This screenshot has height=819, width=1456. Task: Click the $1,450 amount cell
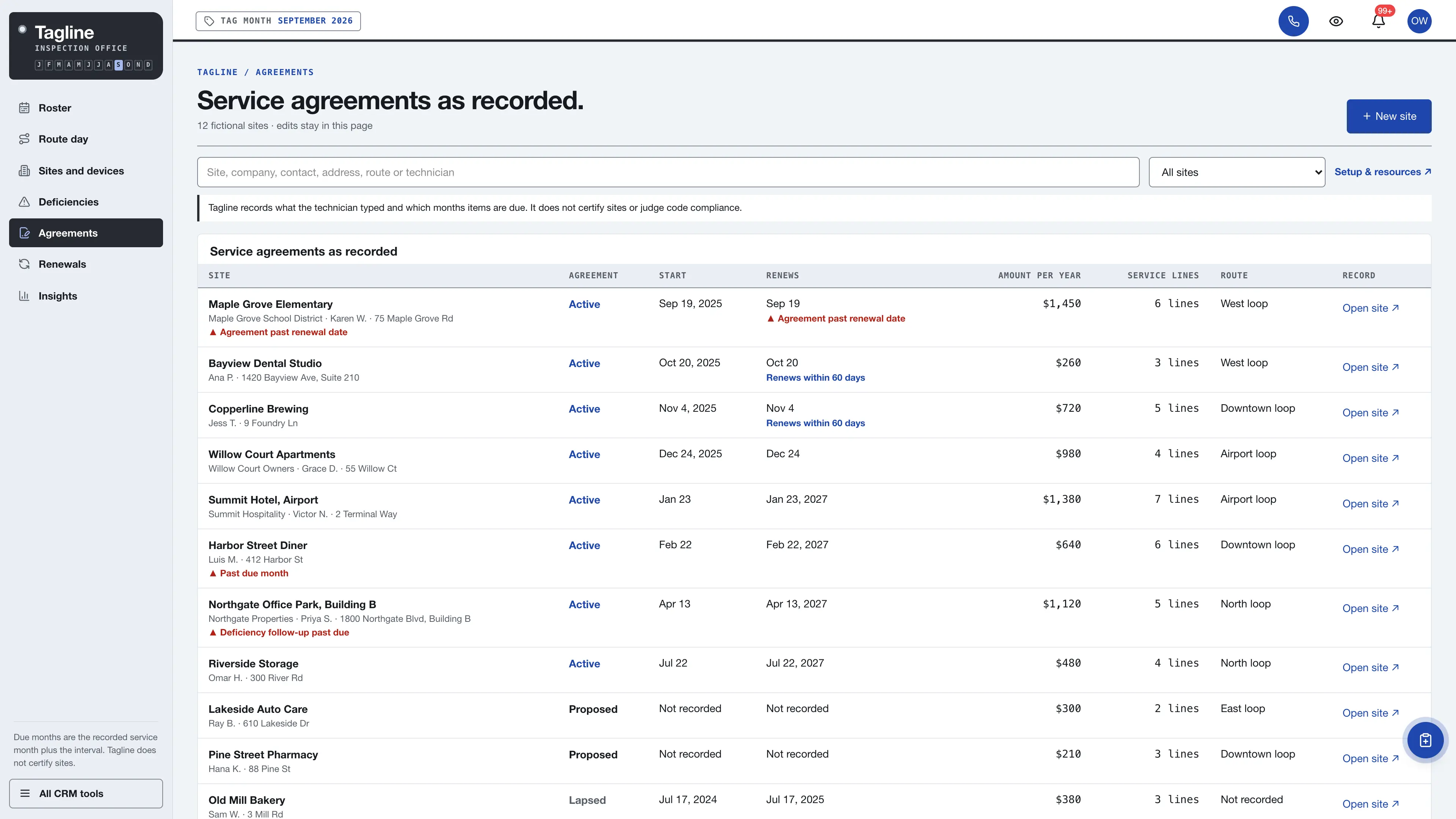point(1062,303)
